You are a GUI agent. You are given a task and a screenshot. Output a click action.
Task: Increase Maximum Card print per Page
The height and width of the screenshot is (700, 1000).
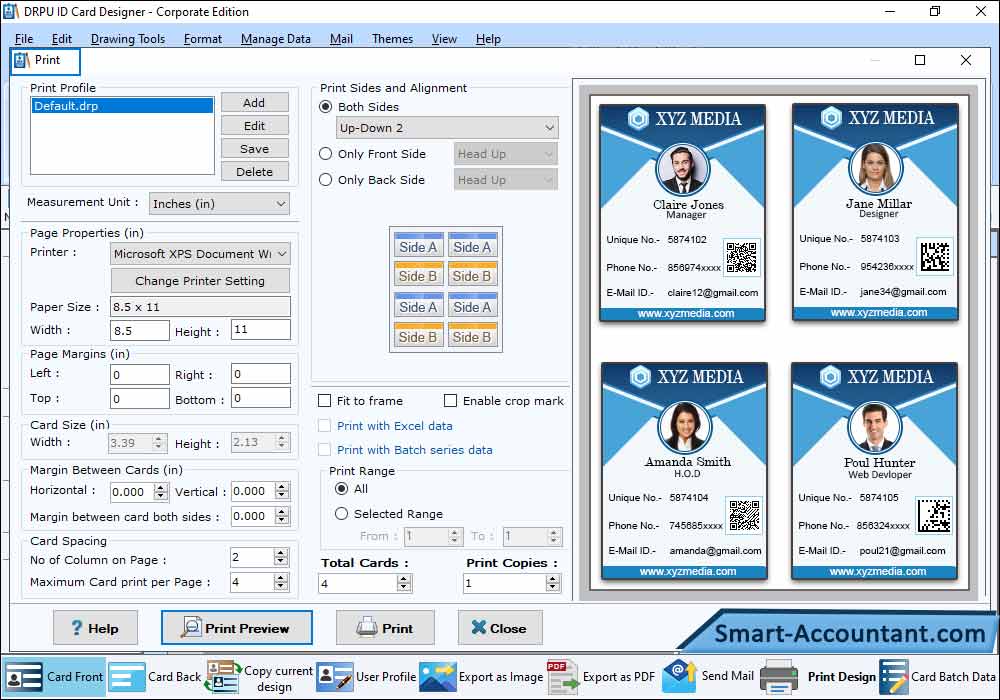(x=281, y=578)
